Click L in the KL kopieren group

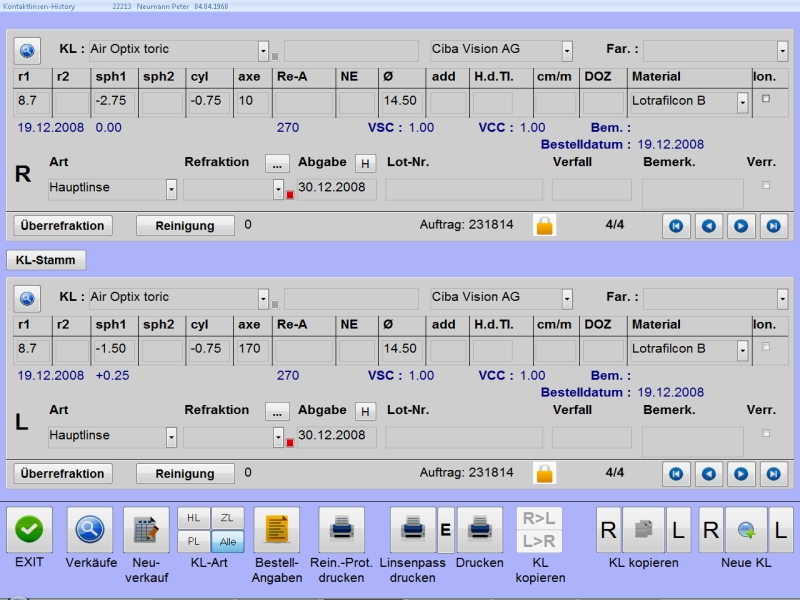click(x=678, y=530)
